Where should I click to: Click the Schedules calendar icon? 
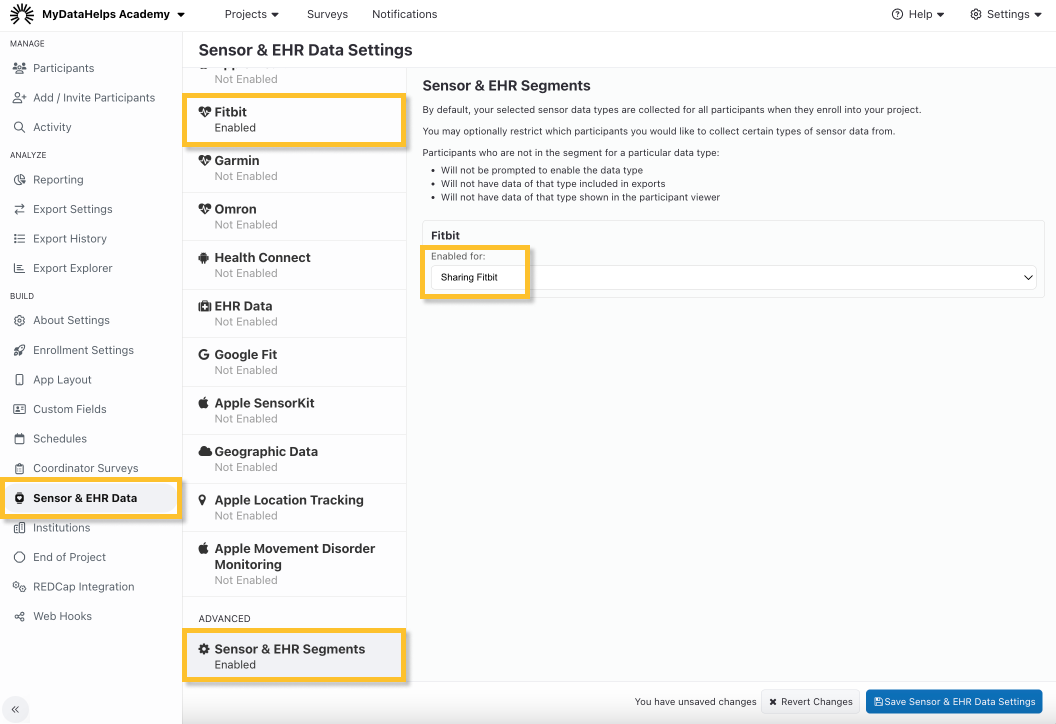[x=19, y=439]
